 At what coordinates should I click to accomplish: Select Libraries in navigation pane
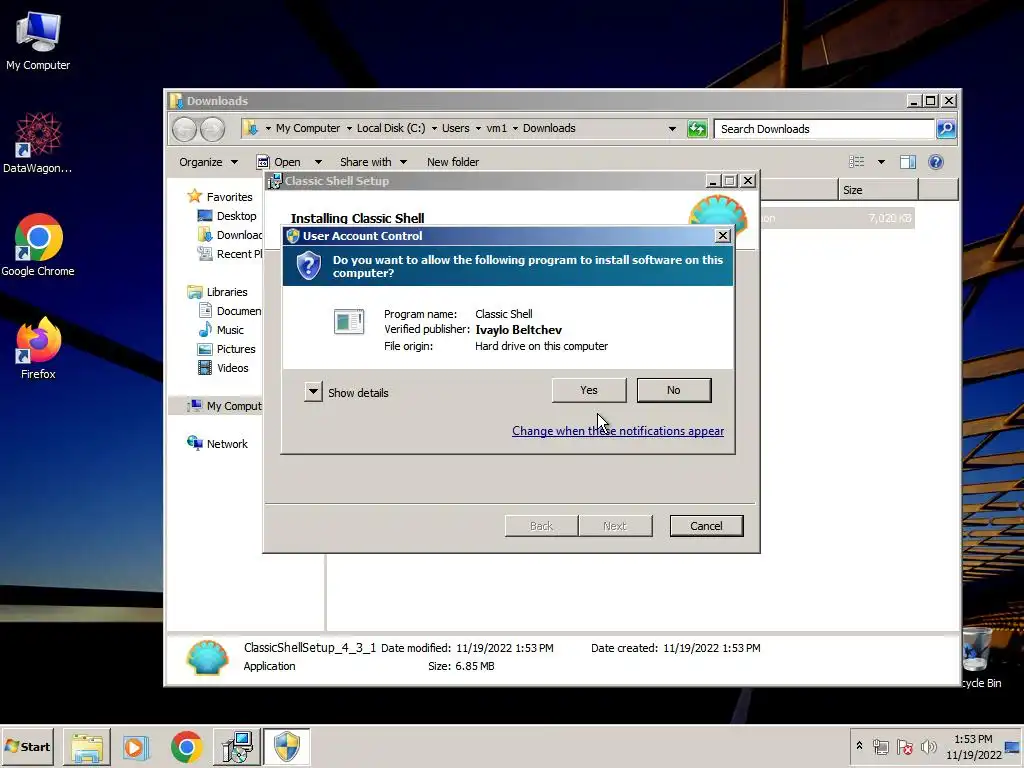[217, 292]
